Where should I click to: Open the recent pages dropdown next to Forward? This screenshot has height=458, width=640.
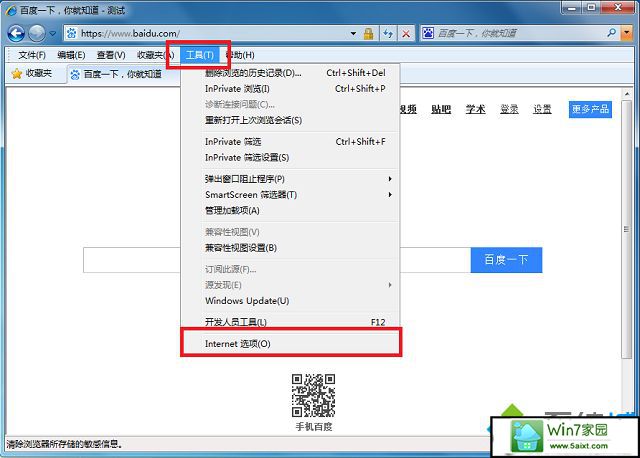53,33
